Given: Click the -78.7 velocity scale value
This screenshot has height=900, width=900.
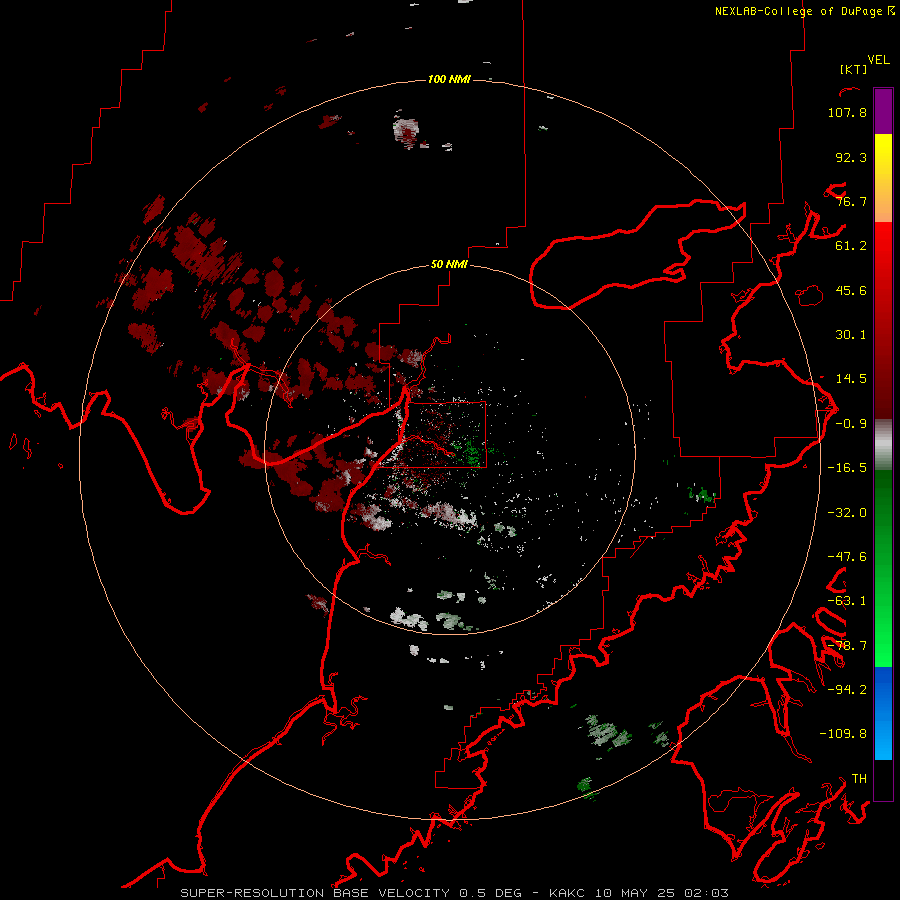Looking at the screenshot, I should (847, 646).
